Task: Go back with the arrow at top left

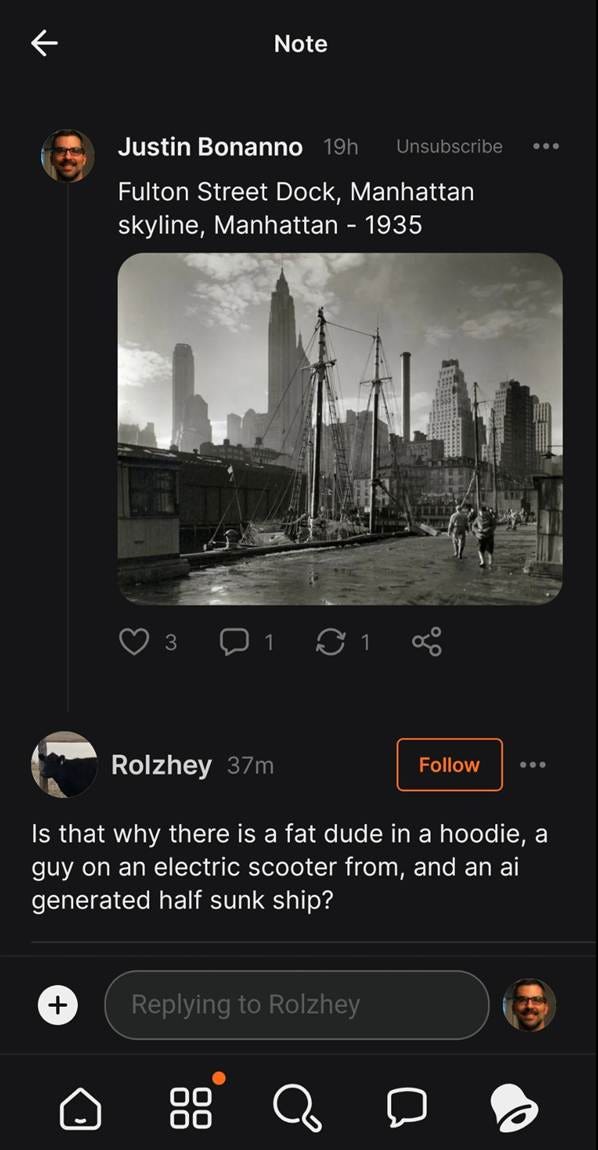Action: (44, 43)
